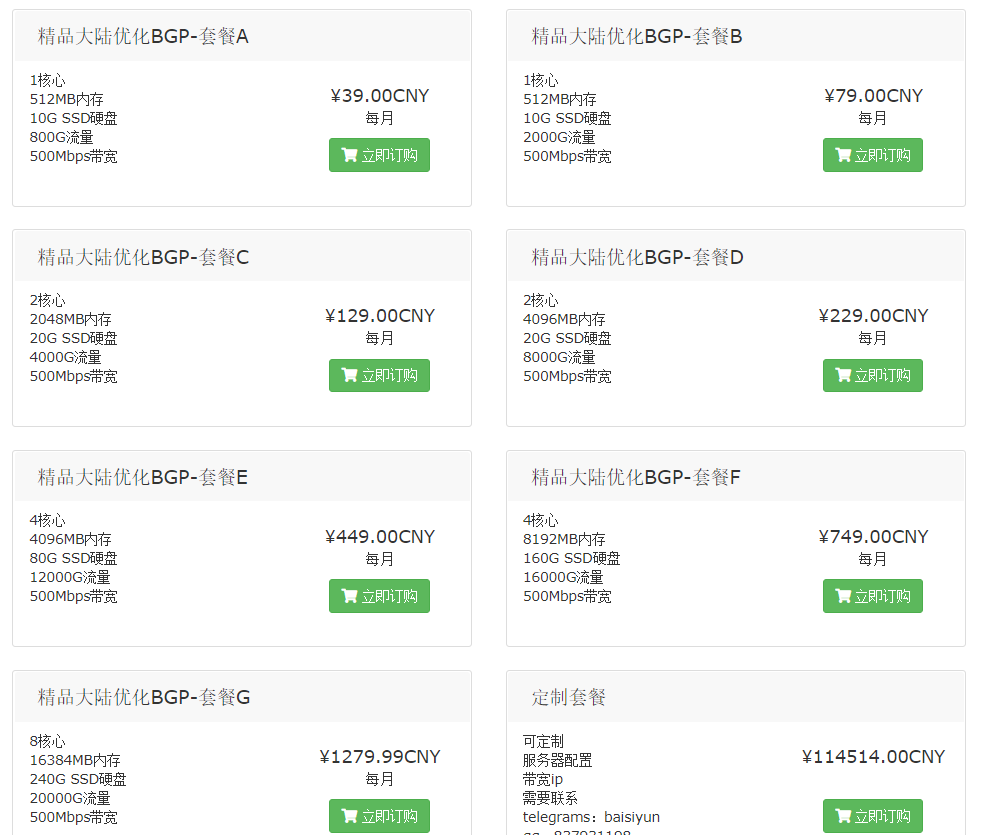
Task: Click cart icon in 定制套餐 order button
Action: (843, 816)
